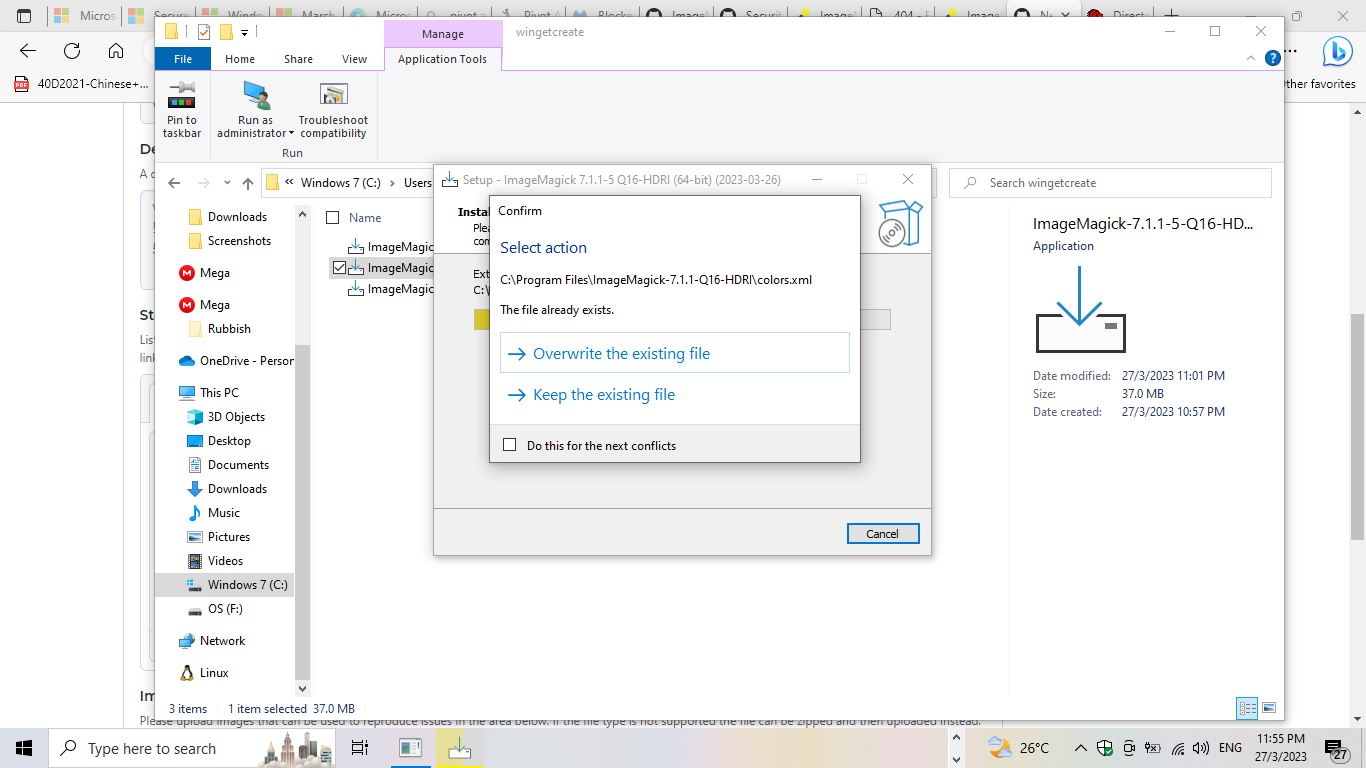Click the back navigation arrow in File Explorer
This screenshot has width=1366, height=768.
coord(173,182)
